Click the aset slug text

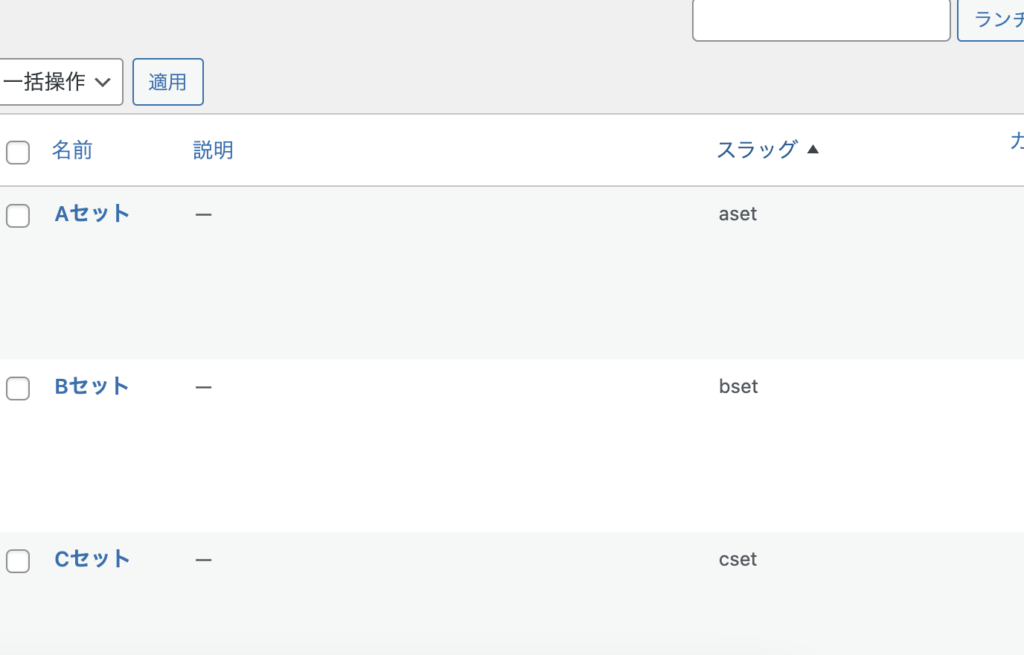738,214
